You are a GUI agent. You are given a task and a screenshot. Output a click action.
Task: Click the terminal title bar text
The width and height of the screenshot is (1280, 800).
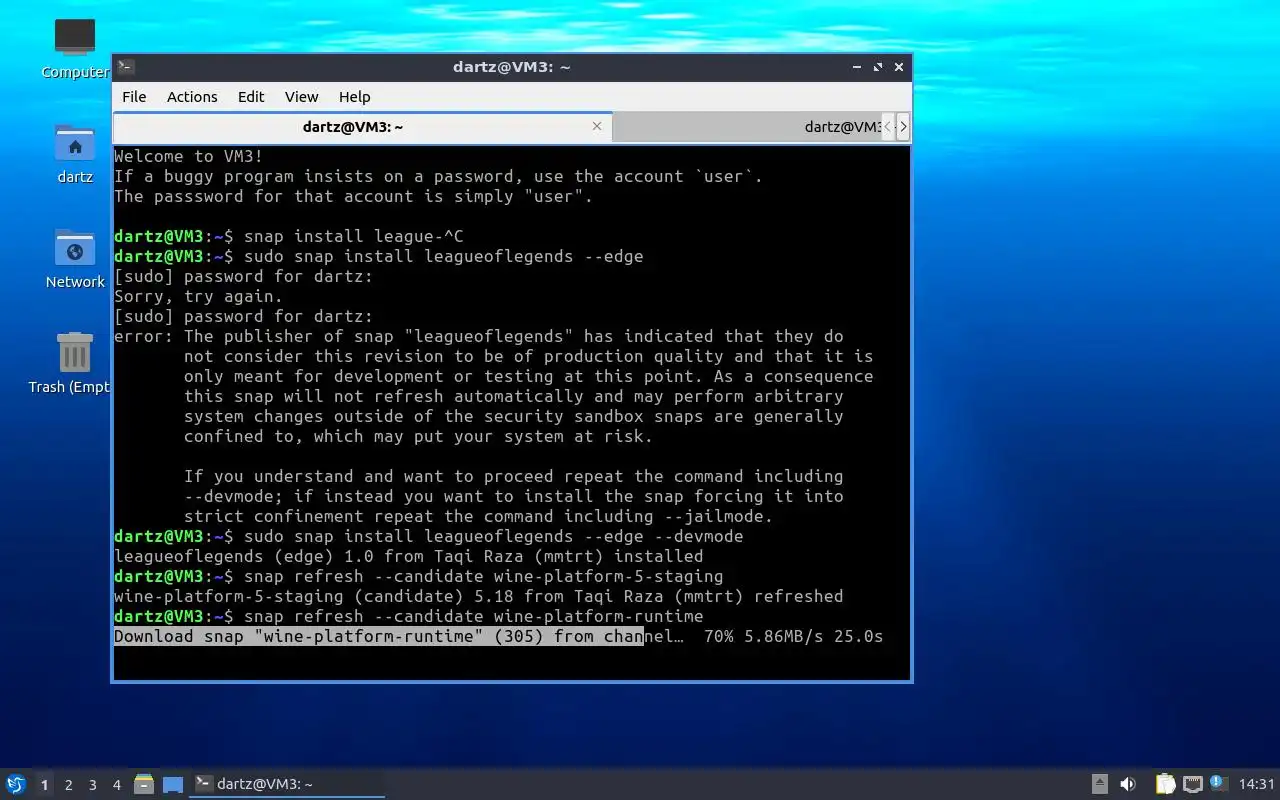pyautogui.click(x=511, y=67)
